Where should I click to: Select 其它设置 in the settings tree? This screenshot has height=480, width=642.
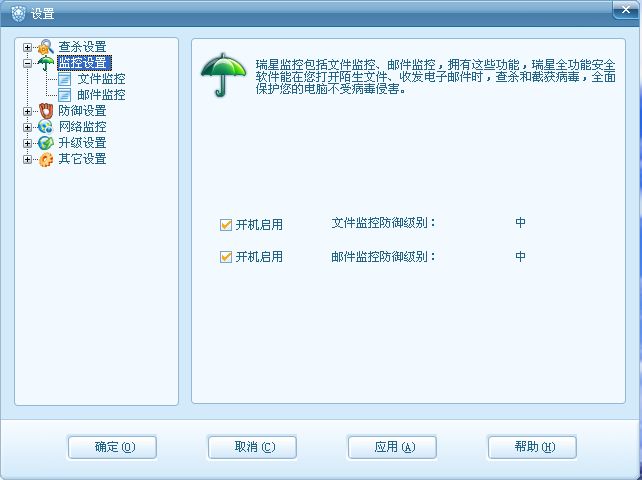point(82,159)
